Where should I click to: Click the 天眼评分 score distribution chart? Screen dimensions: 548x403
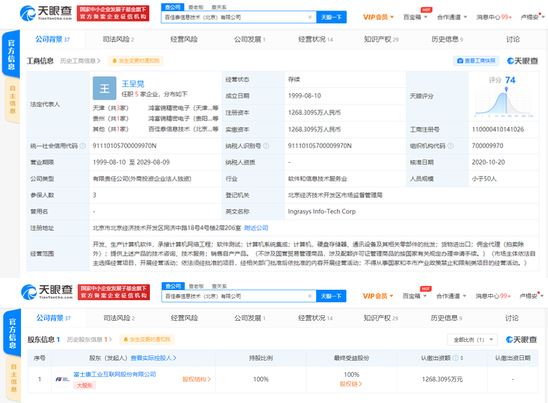coord(504,102)
